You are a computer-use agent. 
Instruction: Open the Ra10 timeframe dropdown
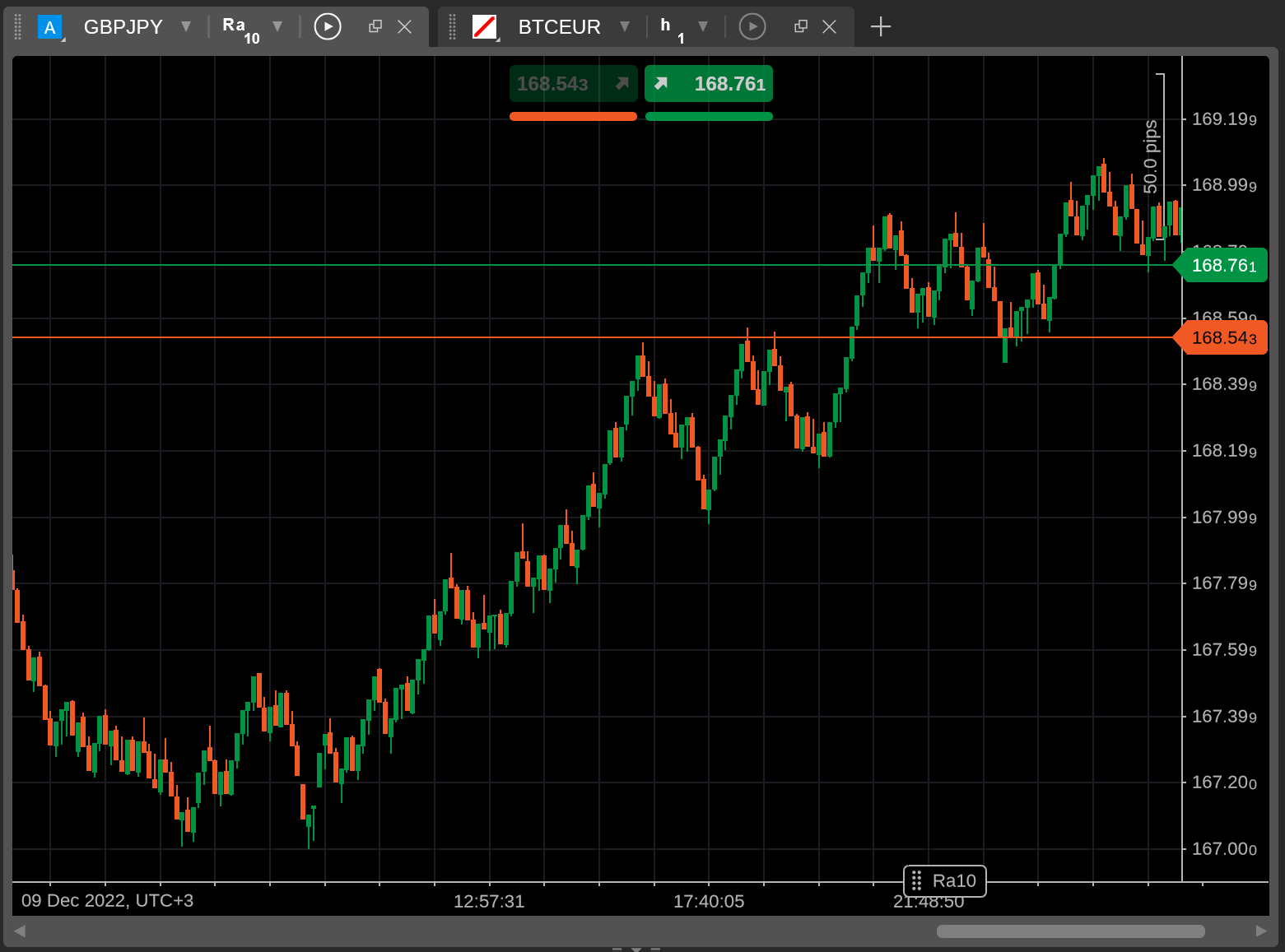[x=277, y=26]
